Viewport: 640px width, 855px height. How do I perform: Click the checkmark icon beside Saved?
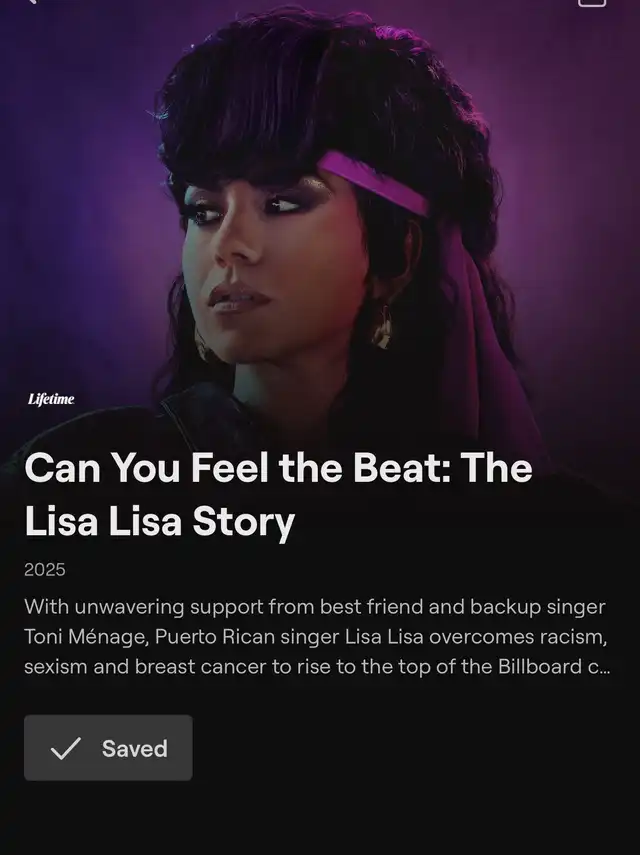[x=66, y=748]
